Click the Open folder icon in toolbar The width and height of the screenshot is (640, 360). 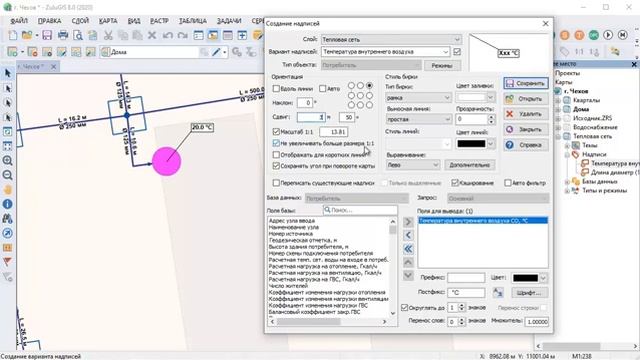27,36
